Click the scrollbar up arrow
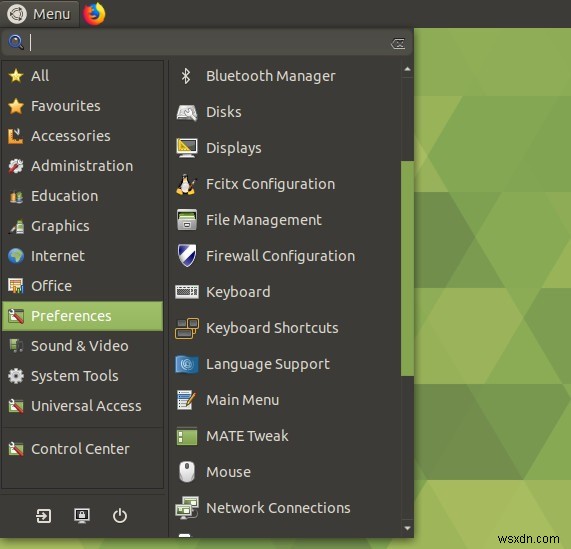This screenshot has width=571, height=549. coord(407,69)
